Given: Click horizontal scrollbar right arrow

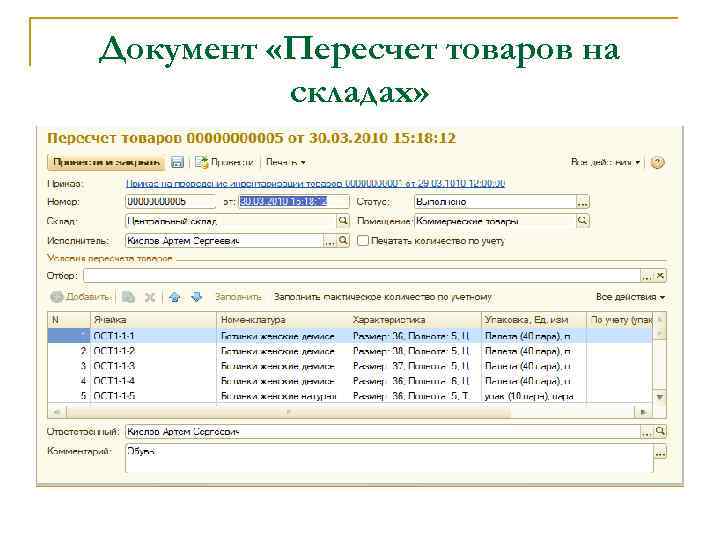Looking at the screenshot, I should (643, 412).
